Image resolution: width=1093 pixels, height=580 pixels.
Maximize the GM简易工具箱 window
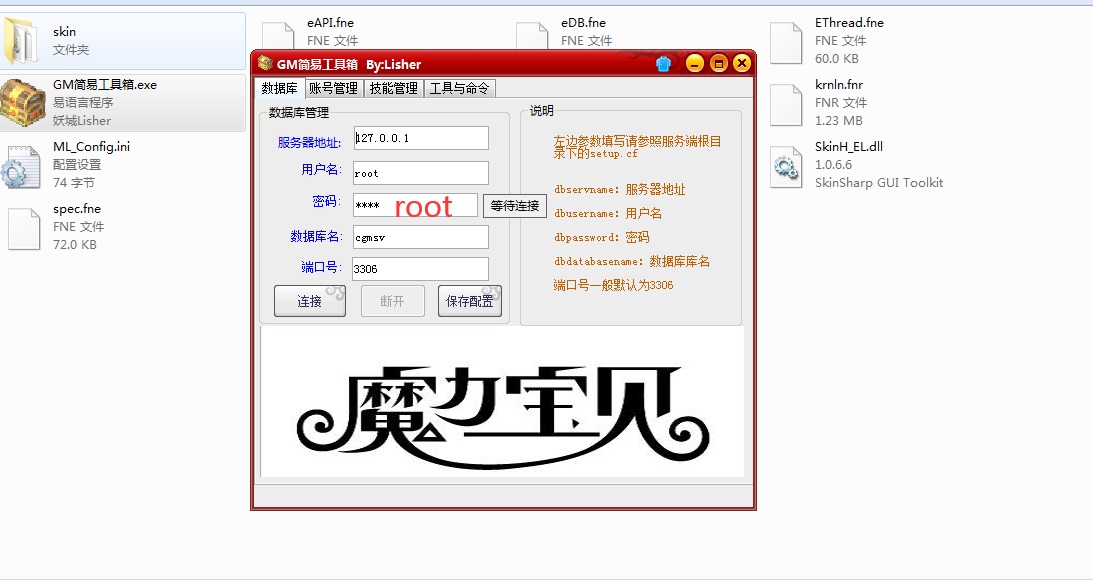pyautogui.click(x=718, y=63)
